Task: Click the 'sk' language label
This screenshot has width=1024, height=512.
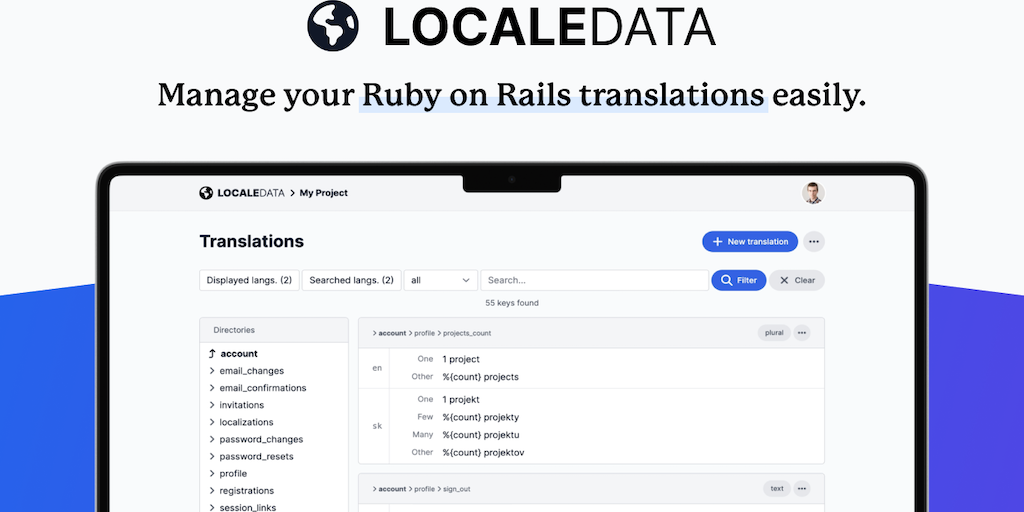Action: tap(377, 426)
